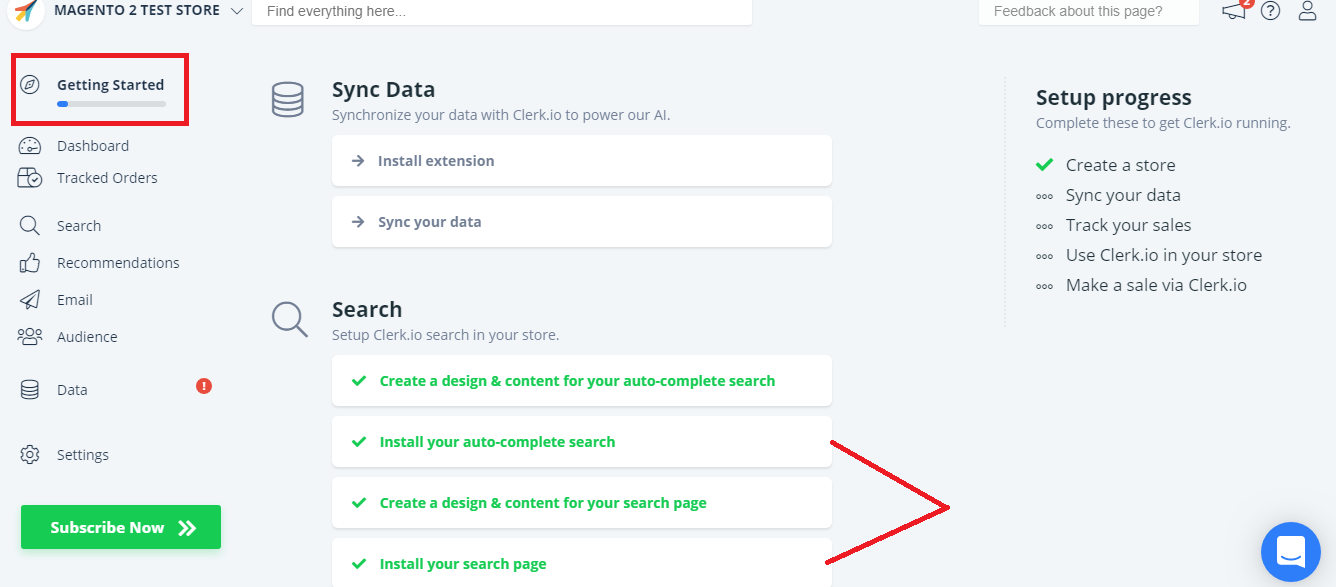Select the Email paper plane icon
The height and width of the screenshot is (587, 1336).
point(30,300)
